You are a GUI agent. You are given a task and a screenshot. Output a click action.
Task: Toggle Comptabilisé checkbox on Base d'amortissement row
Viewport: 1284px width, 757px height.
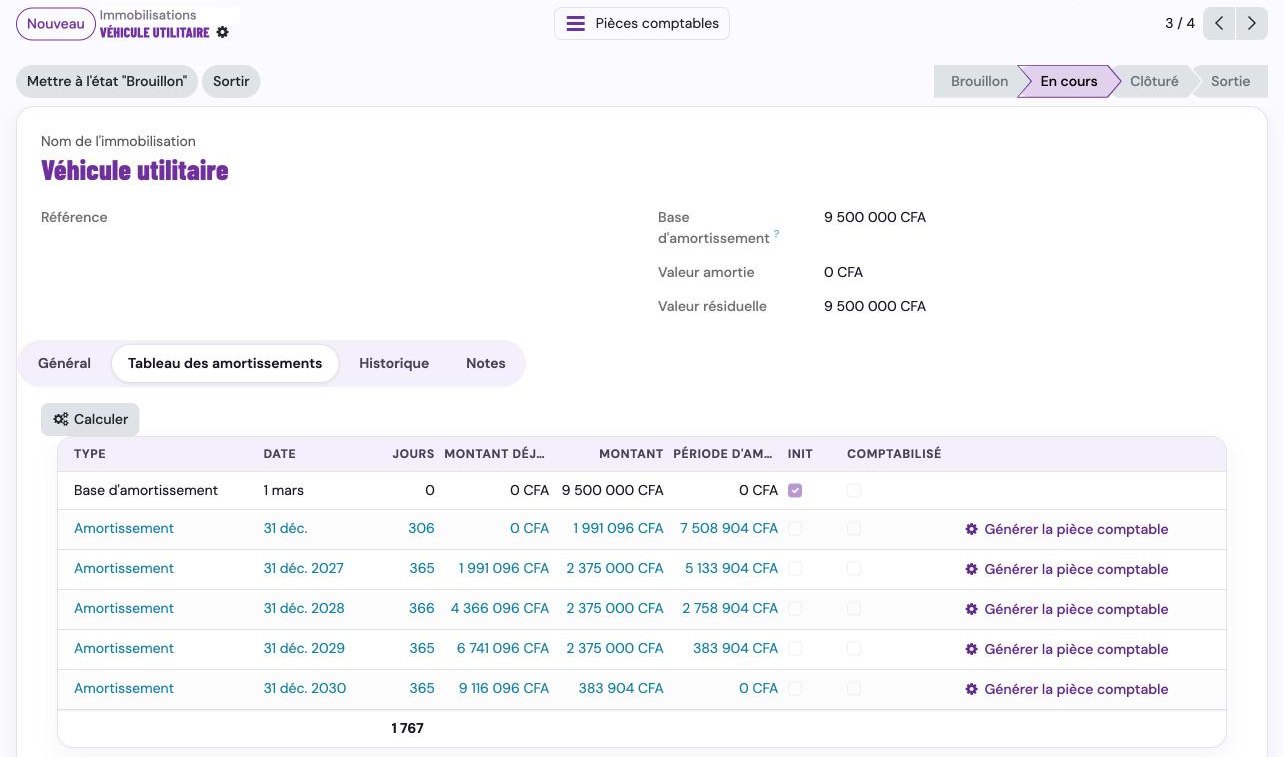click(x=854, y=491)
